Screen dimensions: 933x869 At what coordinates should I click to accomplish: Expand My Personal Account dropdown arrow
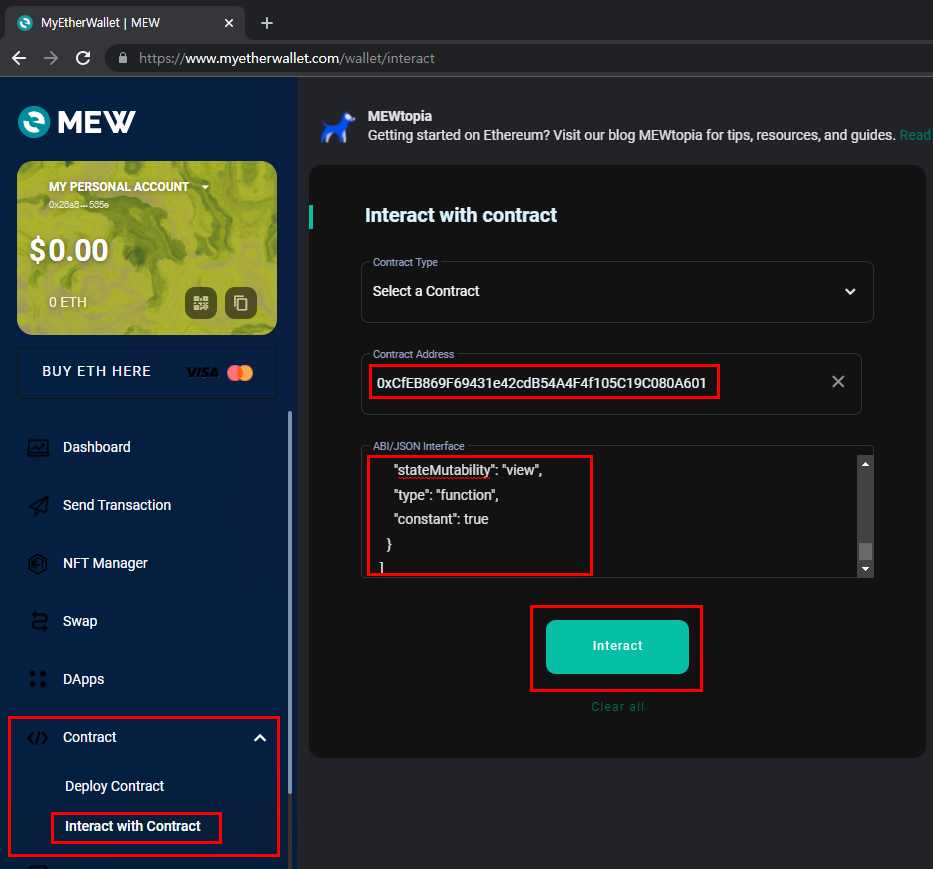[x=205, y=187]
